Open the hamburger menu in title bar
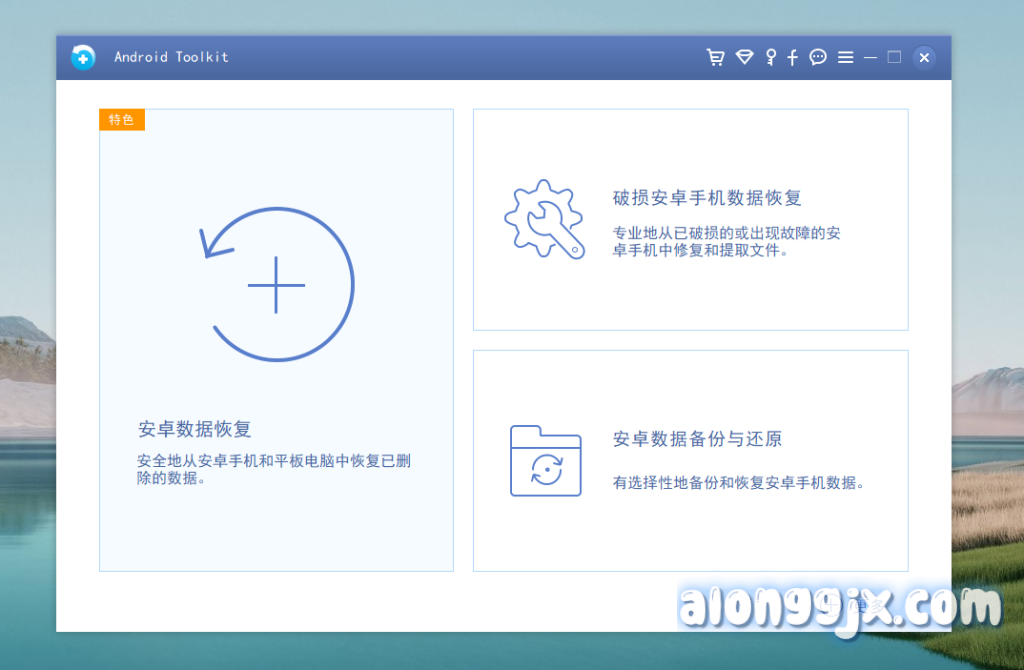1024x670 pixels. (846, 58)
